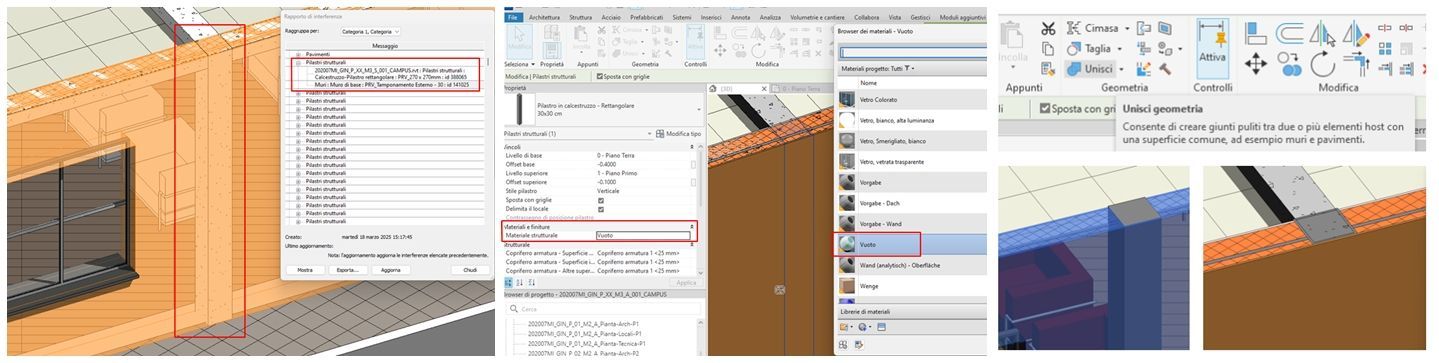Open the Raggruppa per dropdown
The height and width of the screenshot is (363, 1439).
pyautogui.click(x=370, y=32)
